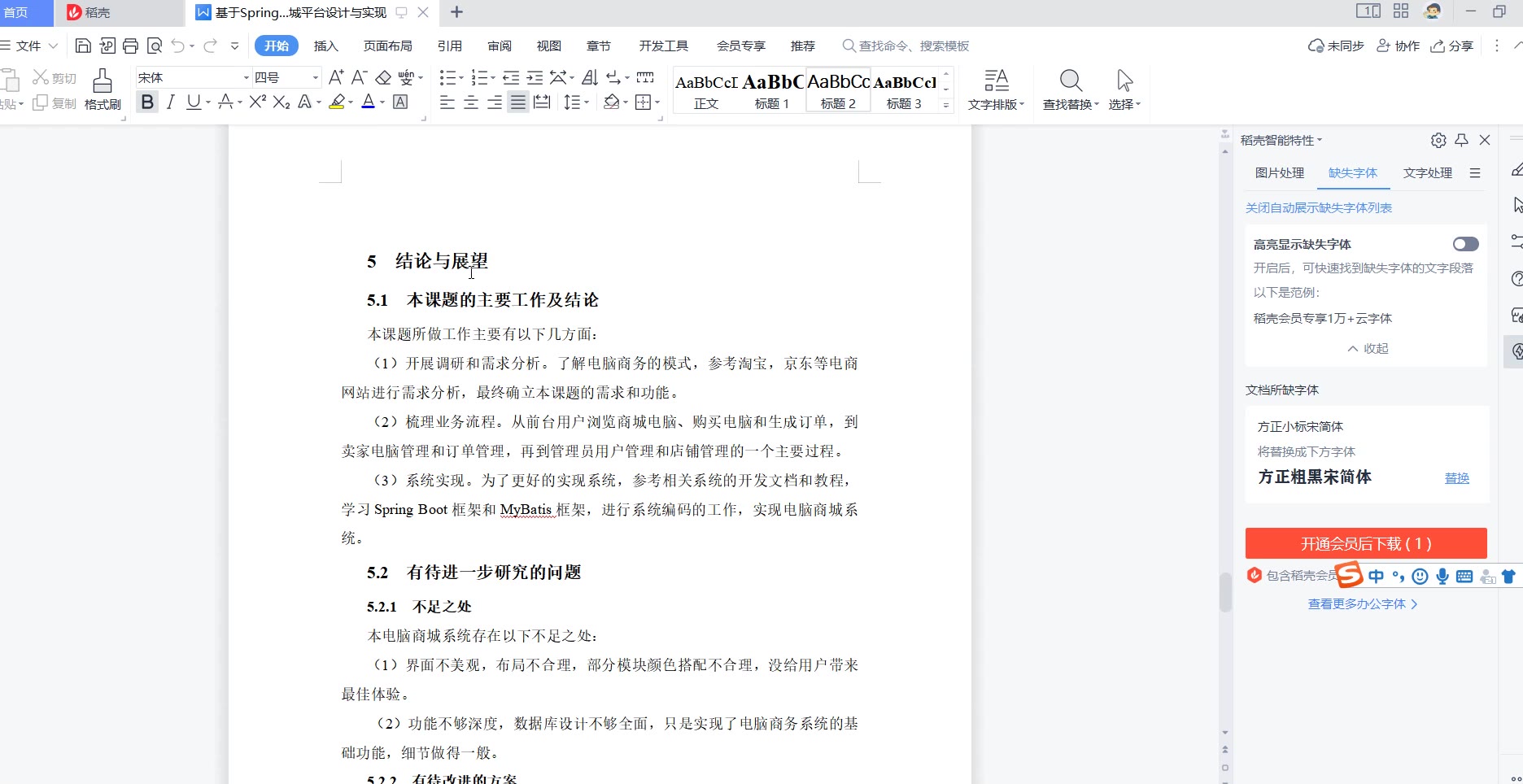Open 文字排版 dropdown

(996, 104)
